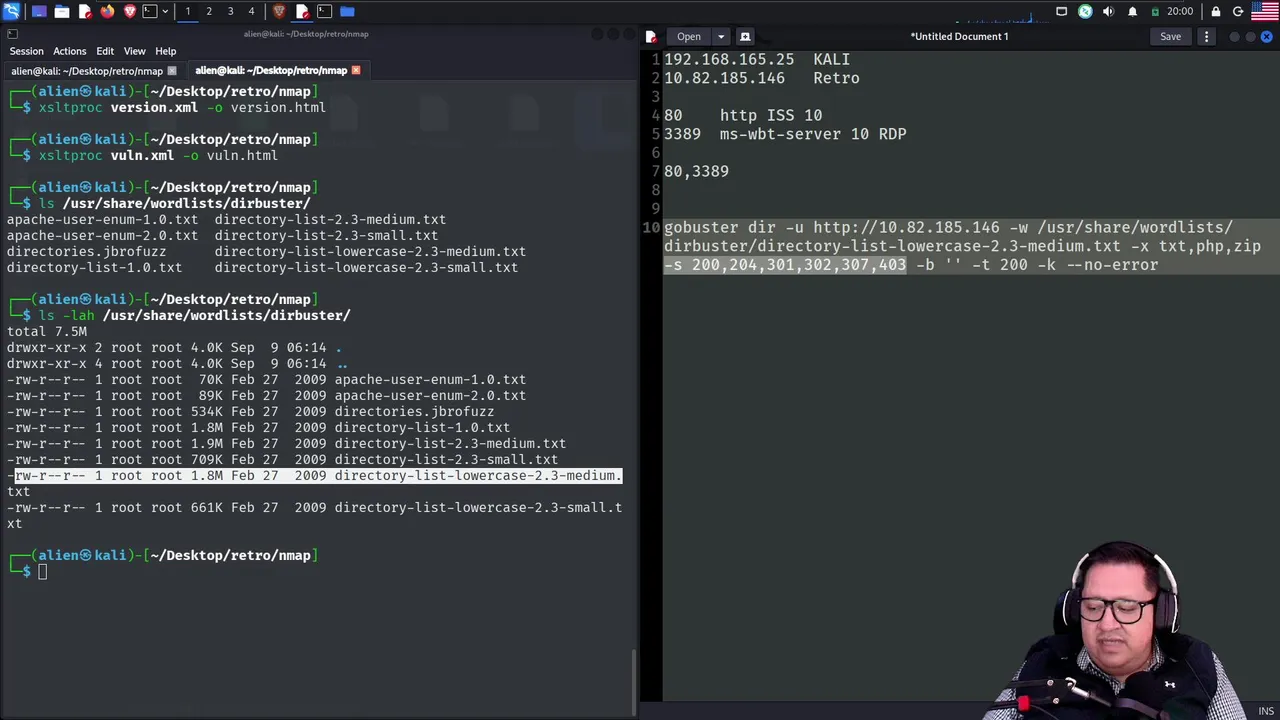Click the terminal vertical scrollbar

coord(634,682)
